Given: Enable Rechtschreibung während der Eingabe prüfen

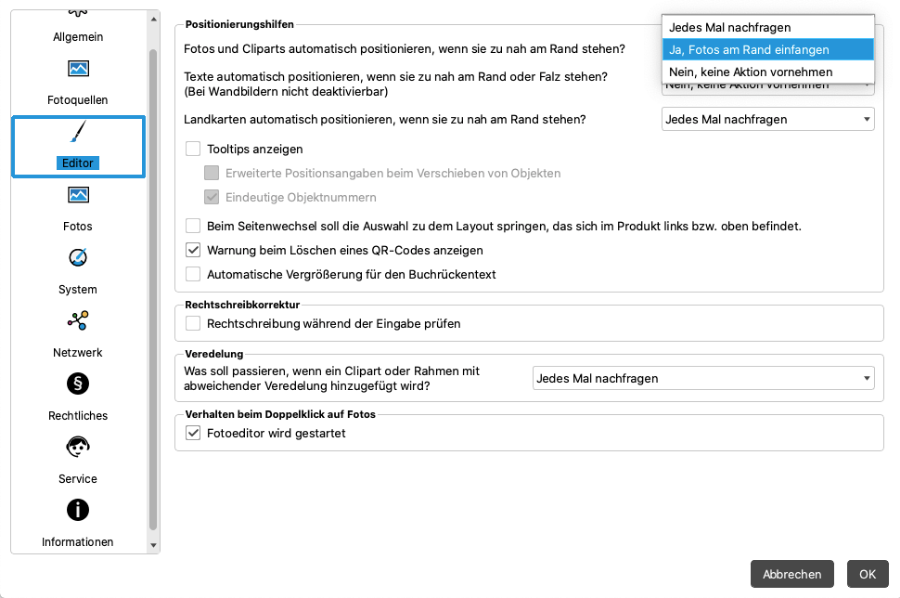Looking at the screenshot, I should (x=194, y=323).
